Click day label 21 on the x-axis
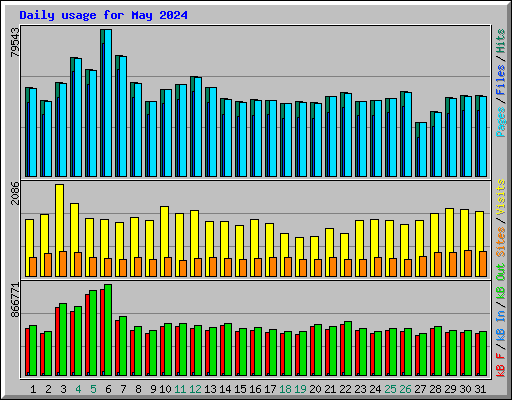The width and height of the screenshot is (512, 400). 330,389
